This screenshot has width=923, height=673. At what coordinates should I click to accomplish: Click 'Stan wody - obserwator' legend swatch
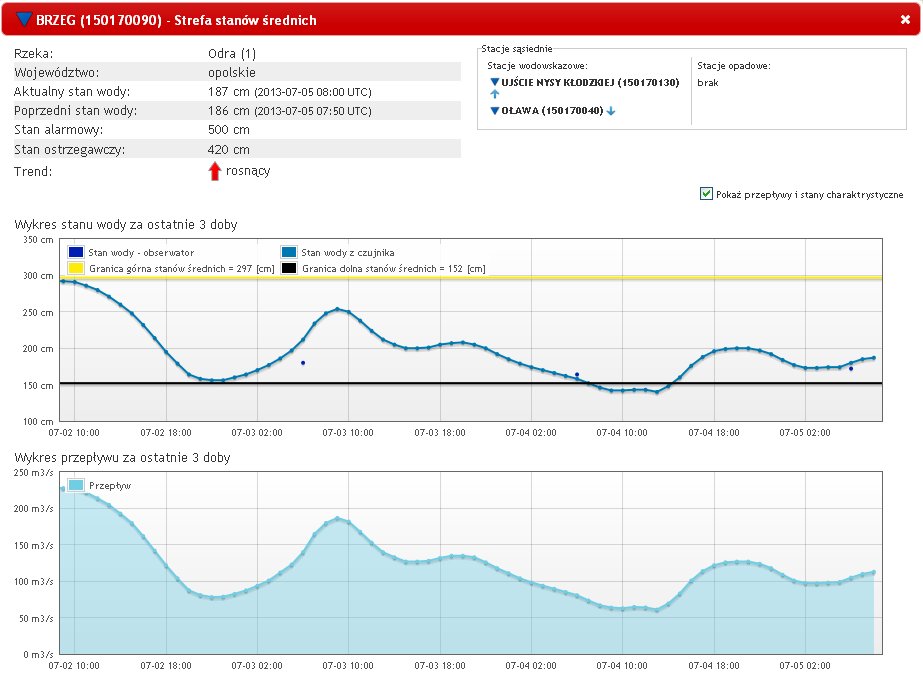point(76,253)
